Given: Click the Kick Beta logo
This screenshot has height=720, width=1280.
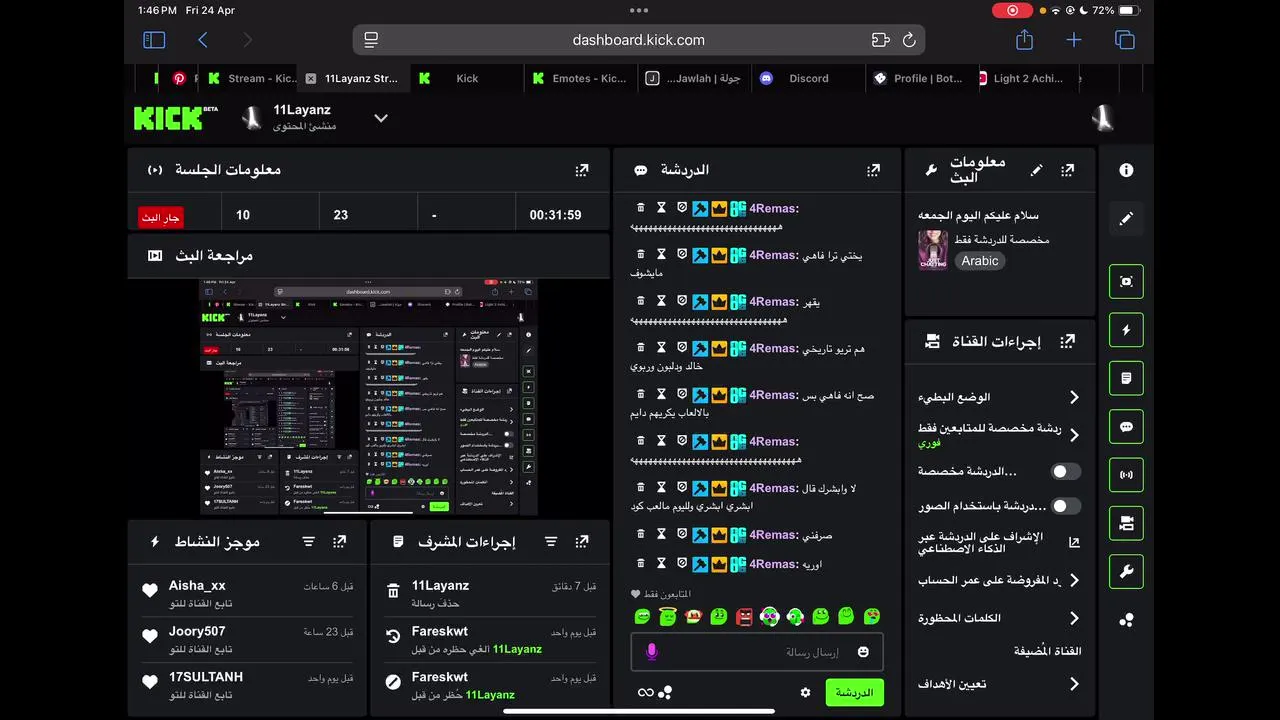Looking at the screenshot, I should [176, 117].
